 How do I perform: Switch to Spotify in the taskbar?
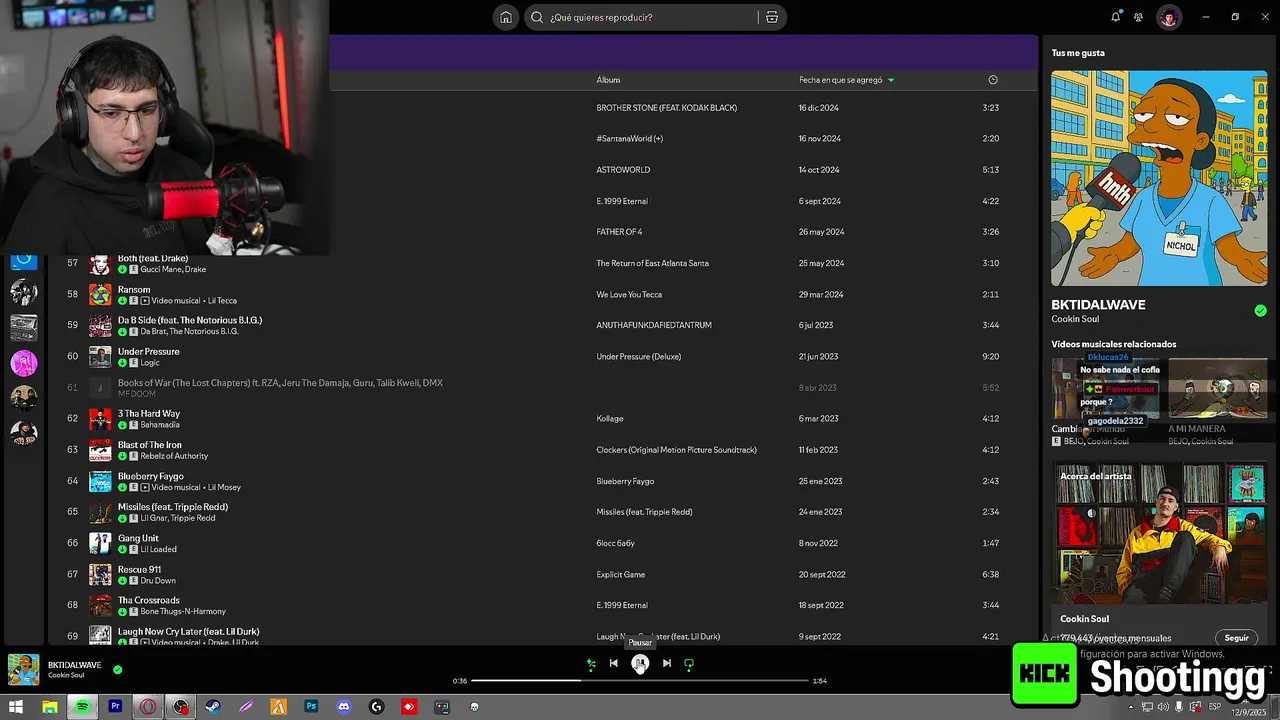[x=82, y=707]
